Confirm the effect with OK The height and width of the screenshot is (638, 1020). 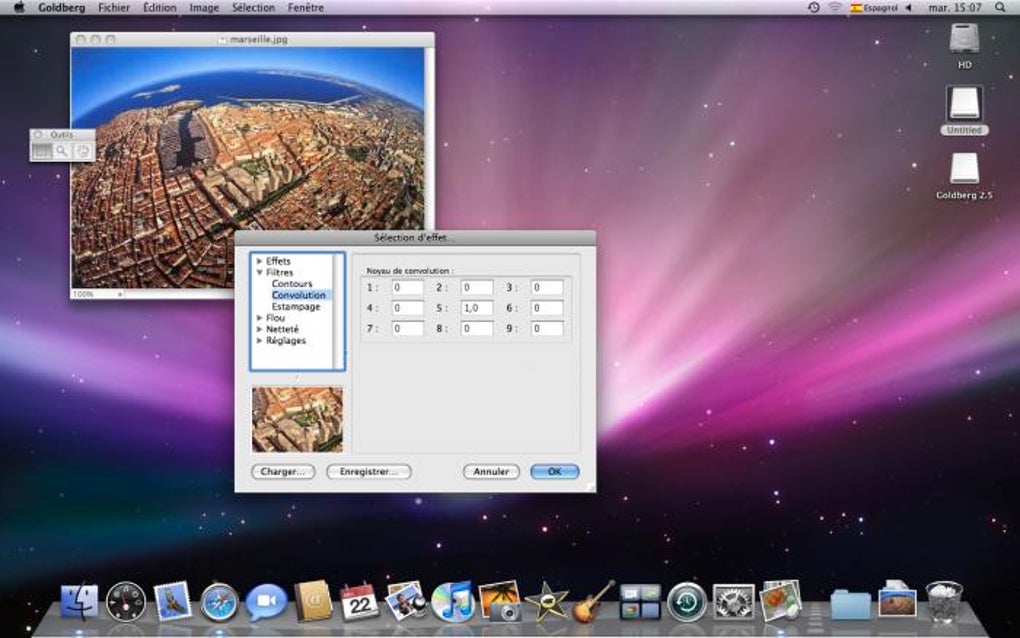click(554, 472)
